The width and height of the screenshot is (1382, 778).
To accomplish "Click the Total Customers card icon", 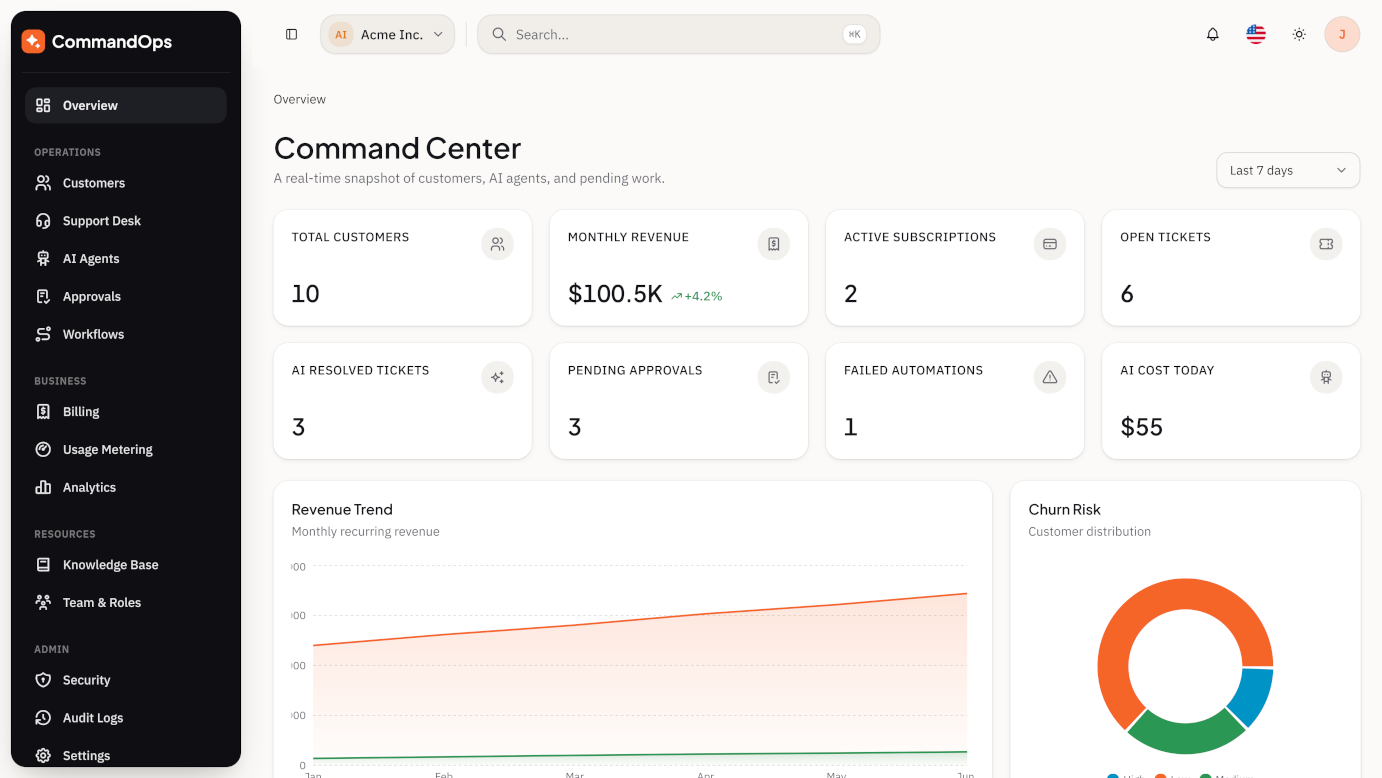I will point(497,244).
